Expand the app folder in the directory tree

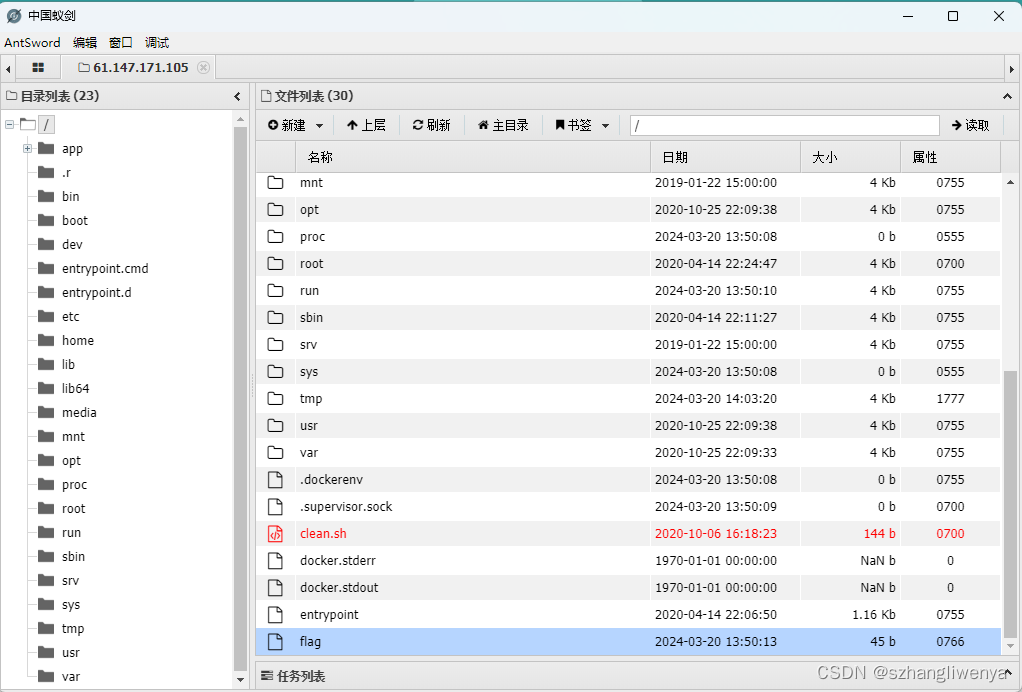(26, 148)
